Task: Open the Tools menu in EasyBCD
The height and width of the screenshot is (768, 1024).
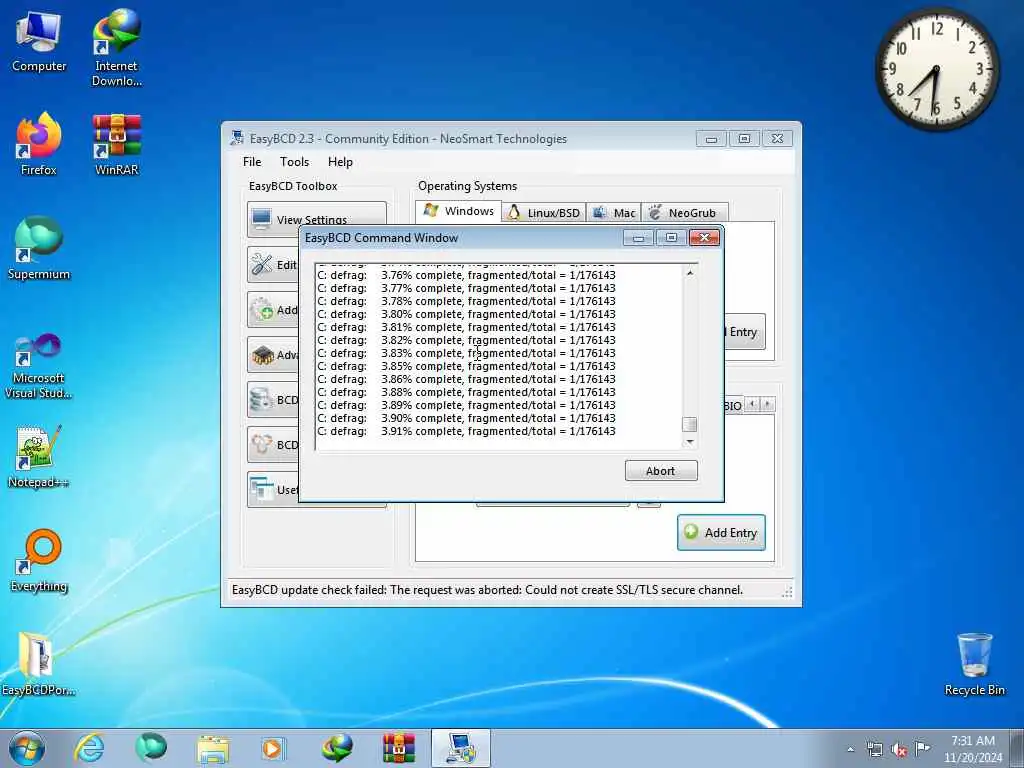Action: tap(295, 162)
